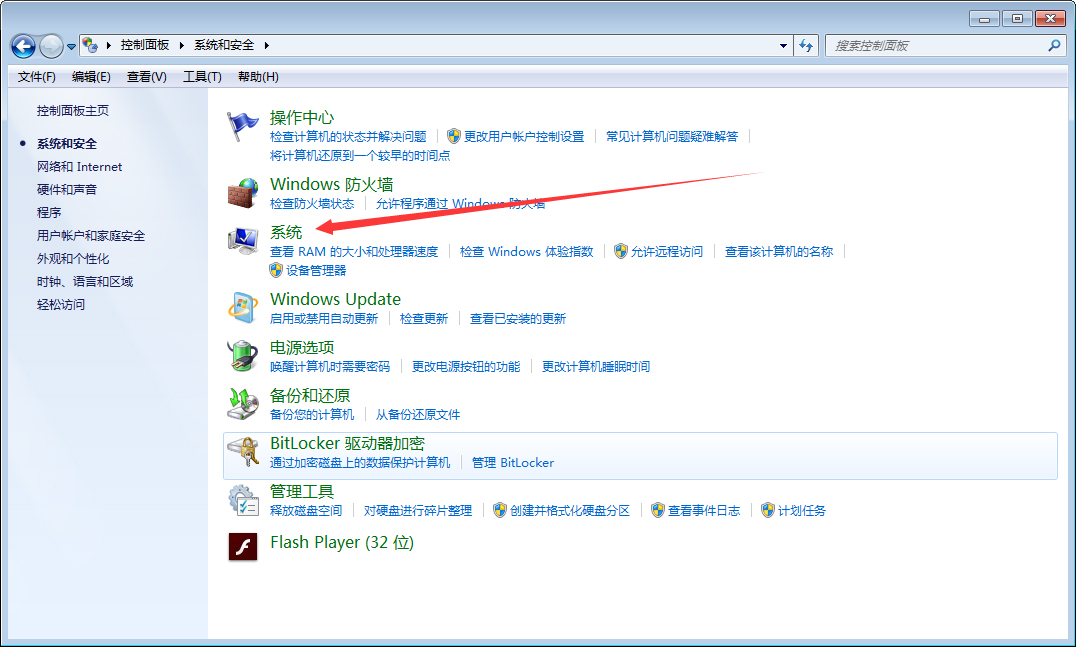
Task: Click the Flash Player icon
Action: coord(243,547)
